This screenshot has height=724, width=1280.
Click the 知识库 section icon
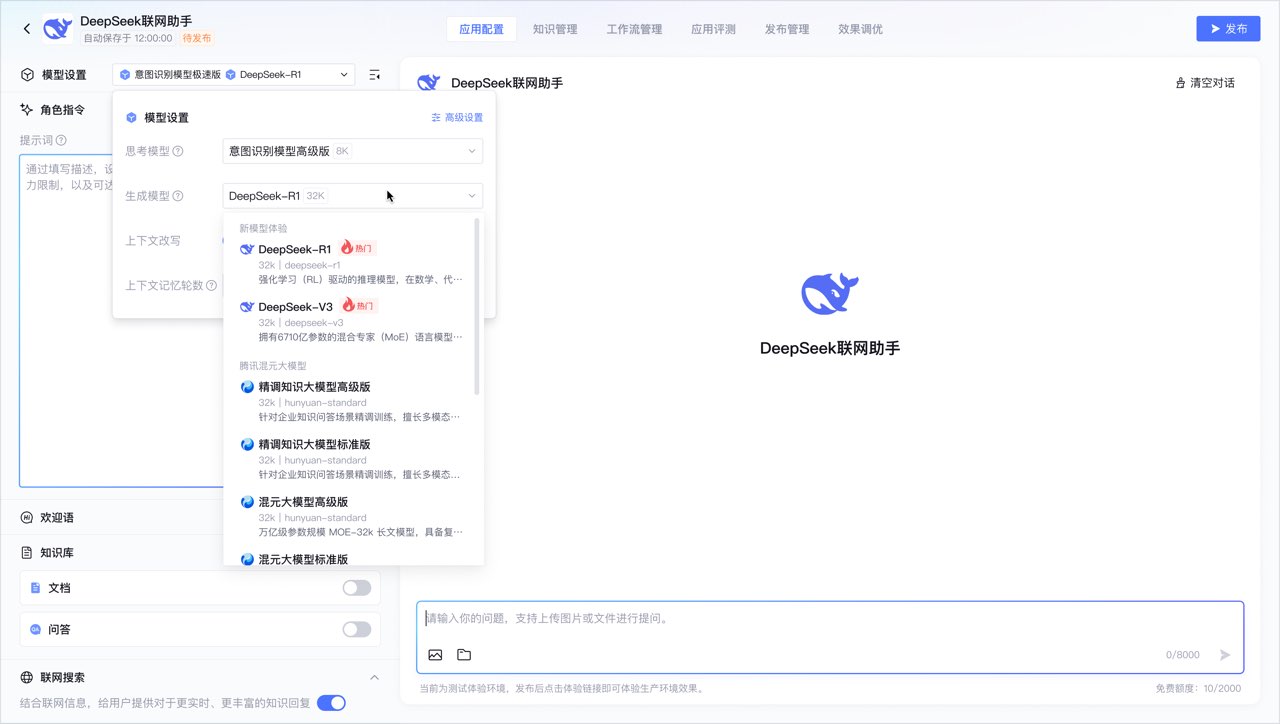tap(27, 553)
